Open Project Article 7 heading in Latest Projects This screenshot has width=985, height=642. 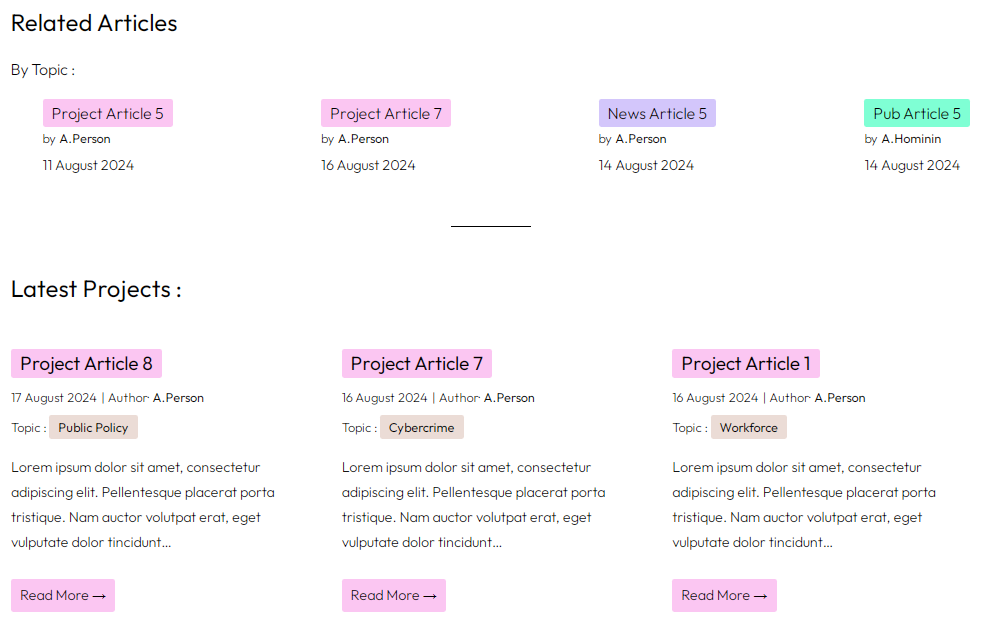(416, 364)
